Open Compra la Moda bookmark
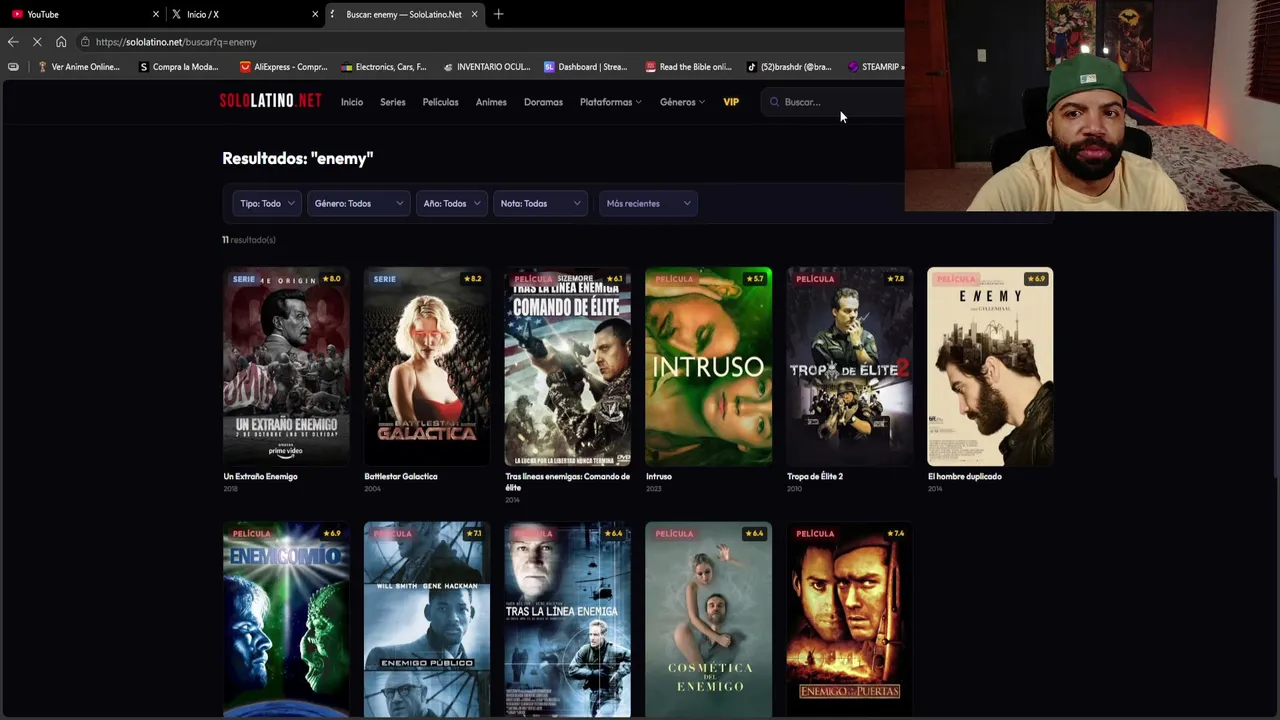Image resolution: width=1280 pixels, height=720 pixels. (x=179, y=67)
